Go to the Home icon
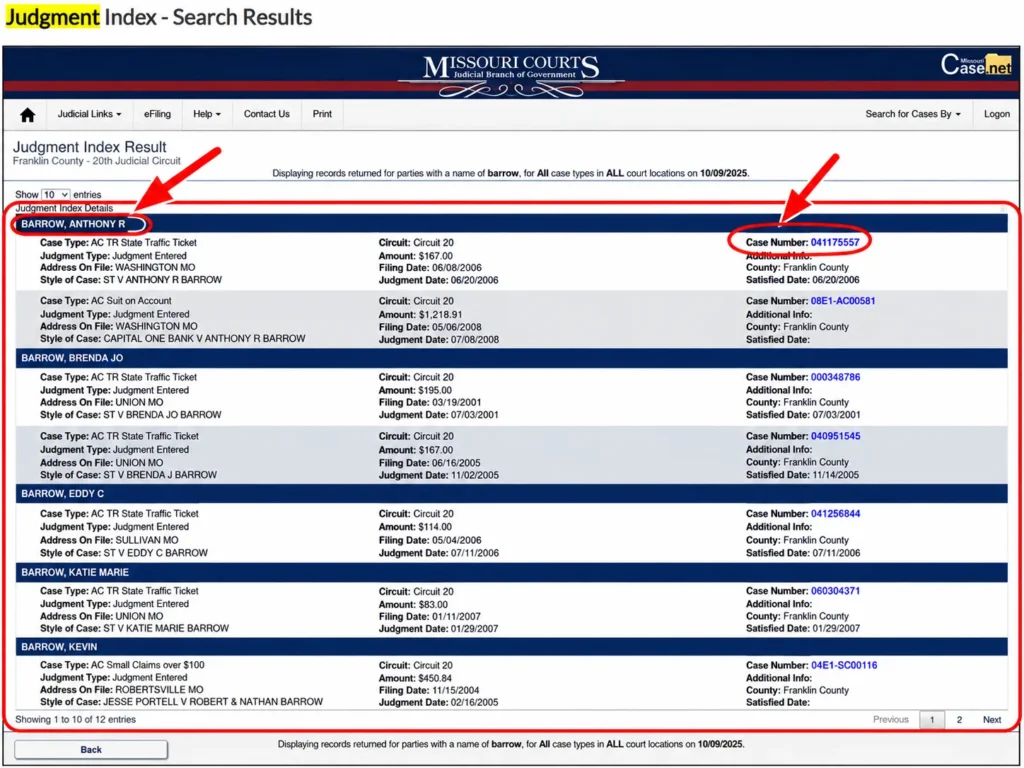This screenshot has width=1024, height=768. pos(27,115)
